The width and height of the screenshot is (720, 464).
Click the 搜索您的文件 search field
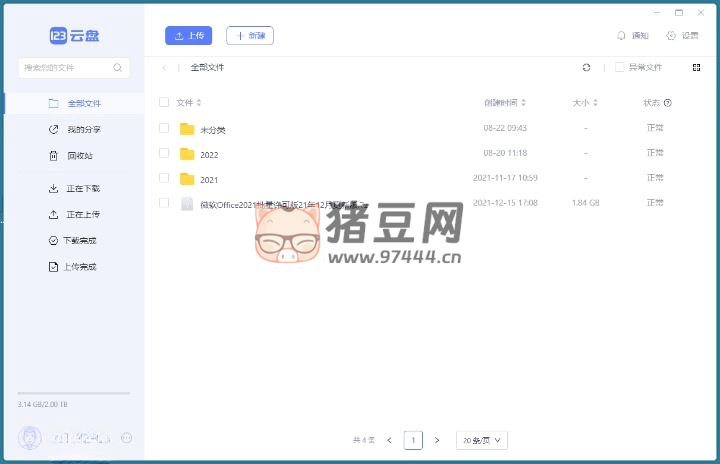coord(66,68)
